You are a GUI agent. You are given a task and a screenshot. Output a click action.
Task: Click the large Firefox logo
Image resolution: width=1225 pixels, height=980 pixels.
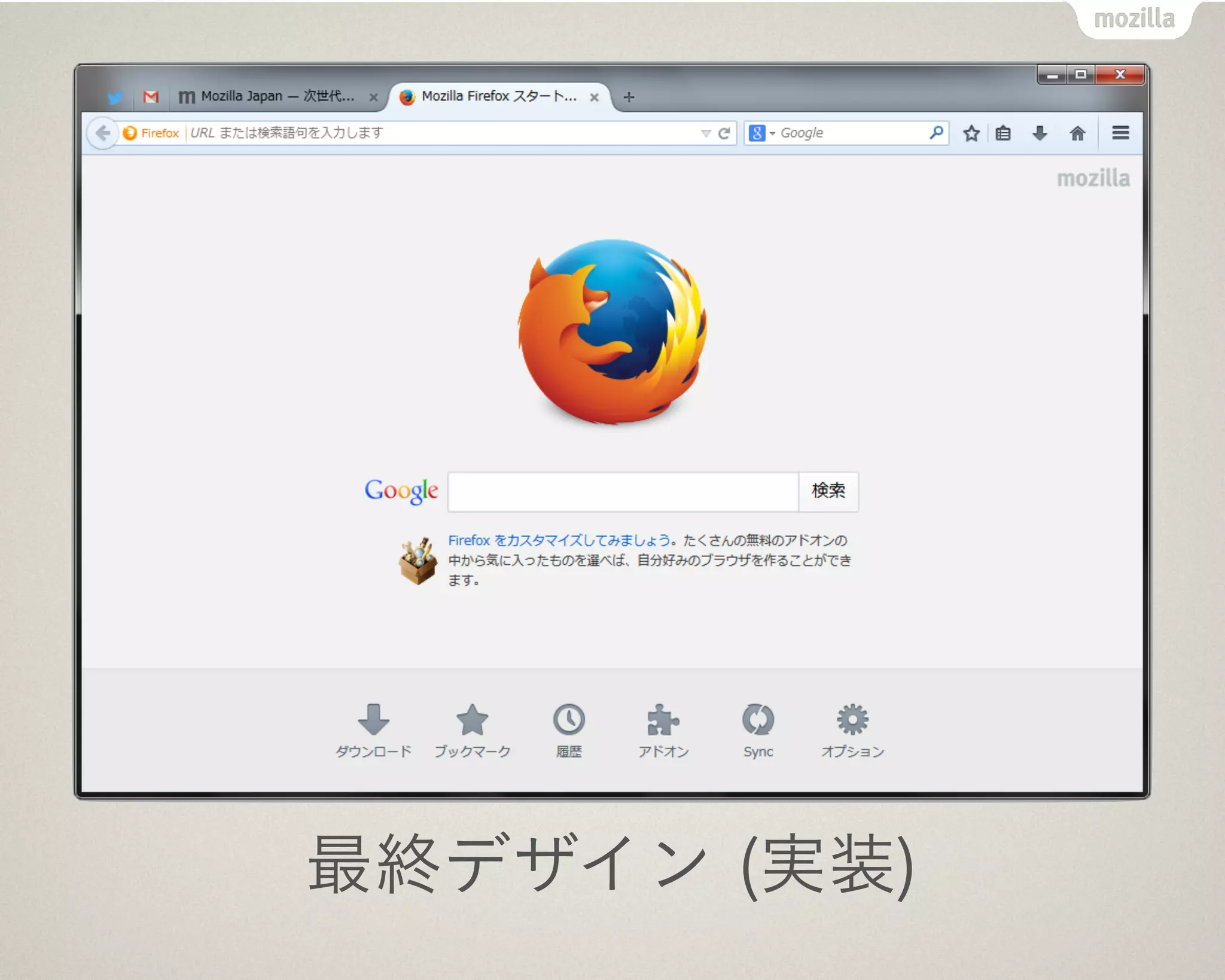[612, 332]
